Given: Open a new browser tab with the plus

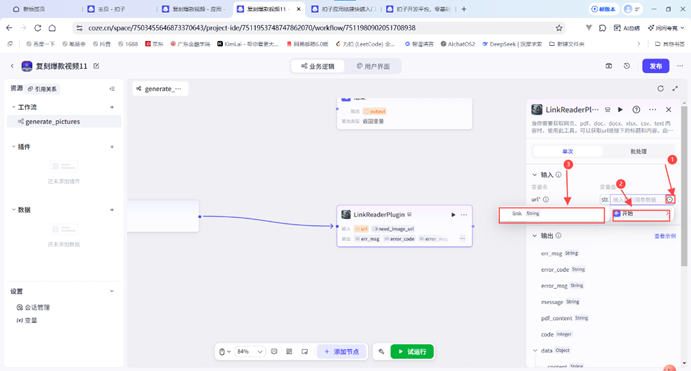Looking at the screenshot, I should tap(464, 9).
